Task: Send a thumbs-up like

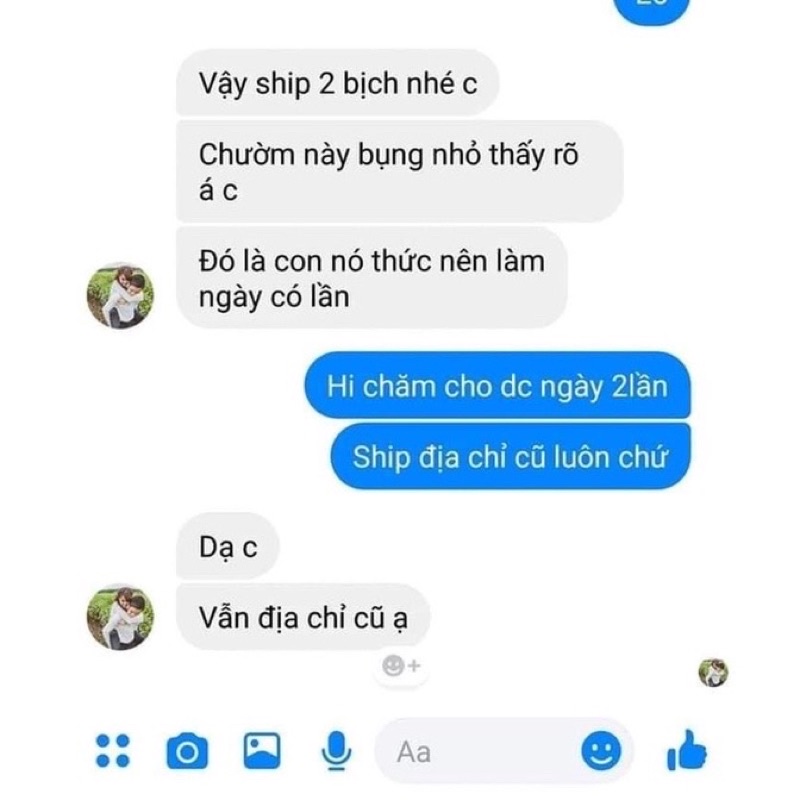Action: point(687,750)
